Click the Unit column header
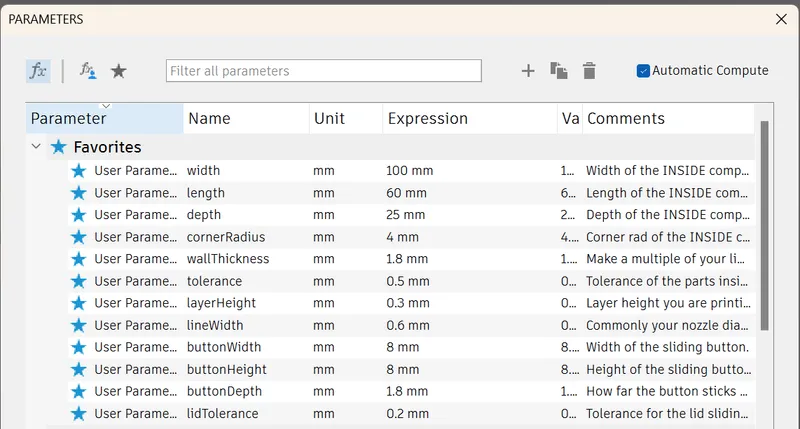 coord(346,118)
